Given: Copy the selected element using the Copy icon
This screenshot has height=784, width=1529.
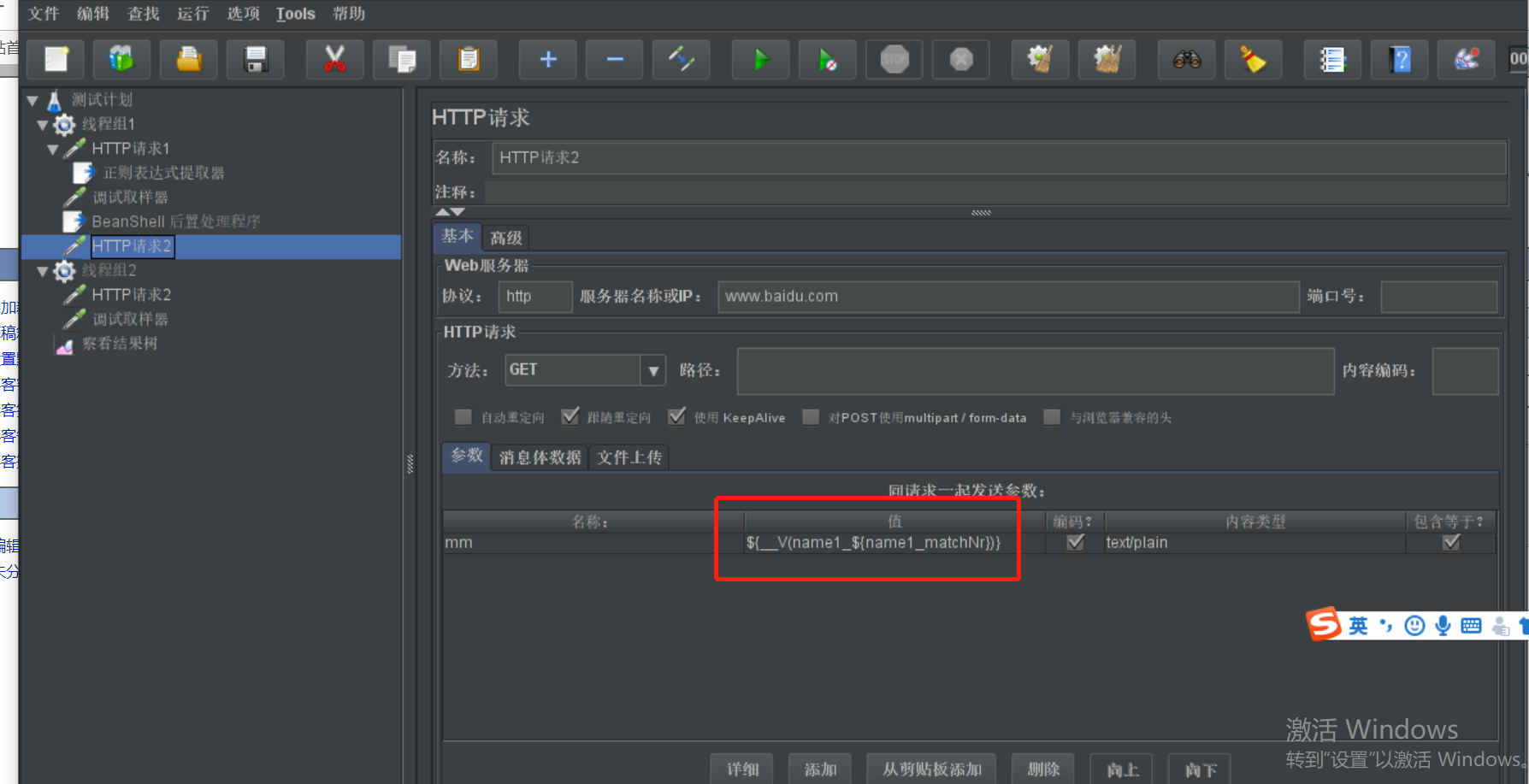Looking at the screenshot, I should [x=402, y=59].
